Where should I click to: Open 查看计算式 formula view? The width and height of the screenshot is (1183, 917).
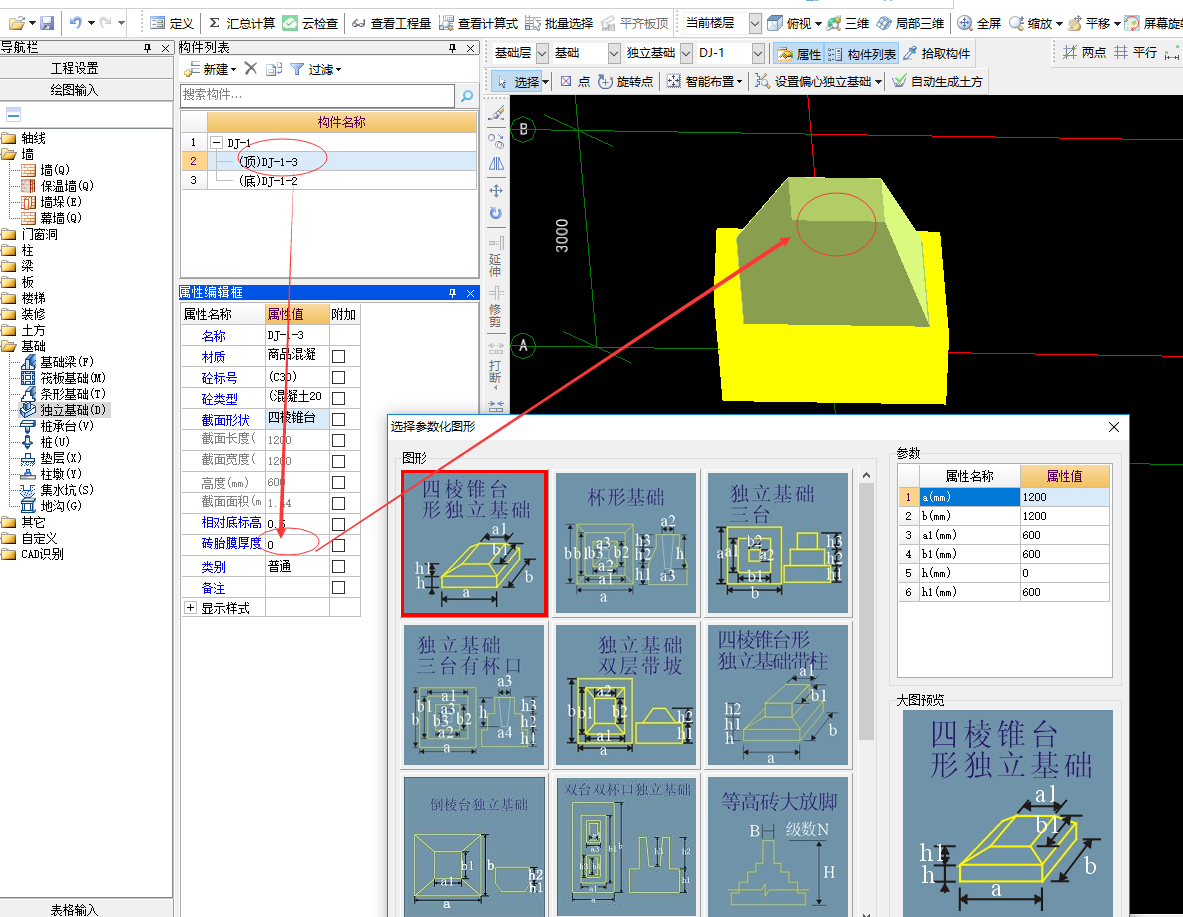pos(478,23)
